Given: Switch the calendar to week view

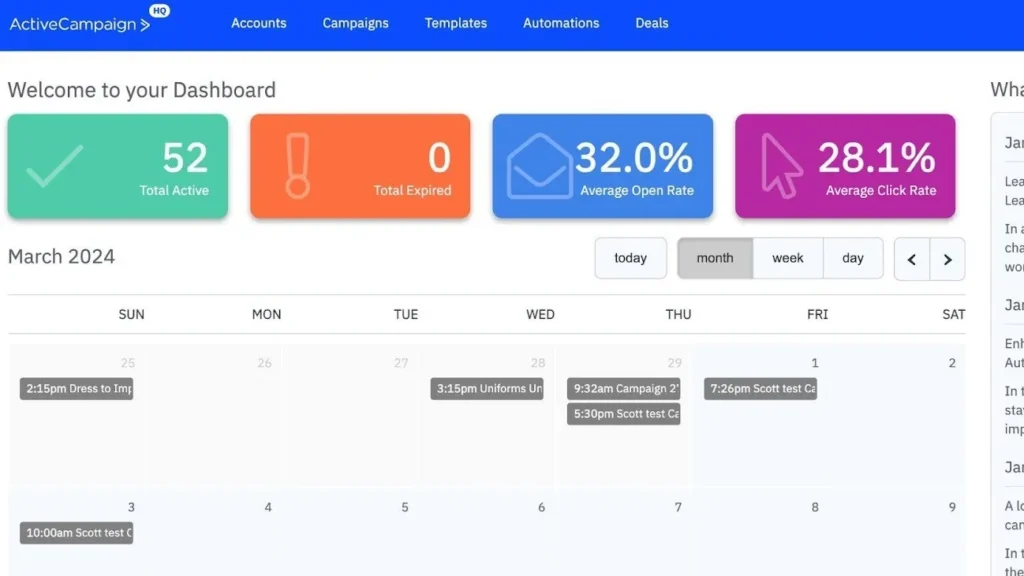Looking at the screenshot, I should [x=788, y=258].
